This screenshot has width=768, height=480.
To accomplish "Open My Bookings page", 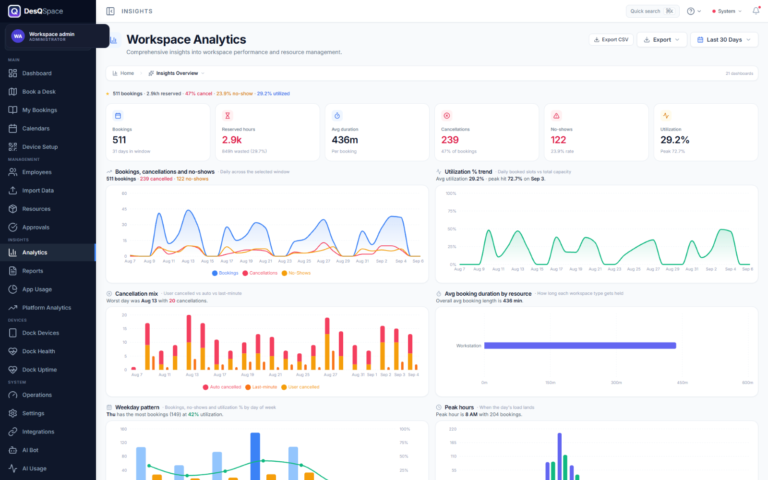I will pyautogui.click(x=48, y=110).
